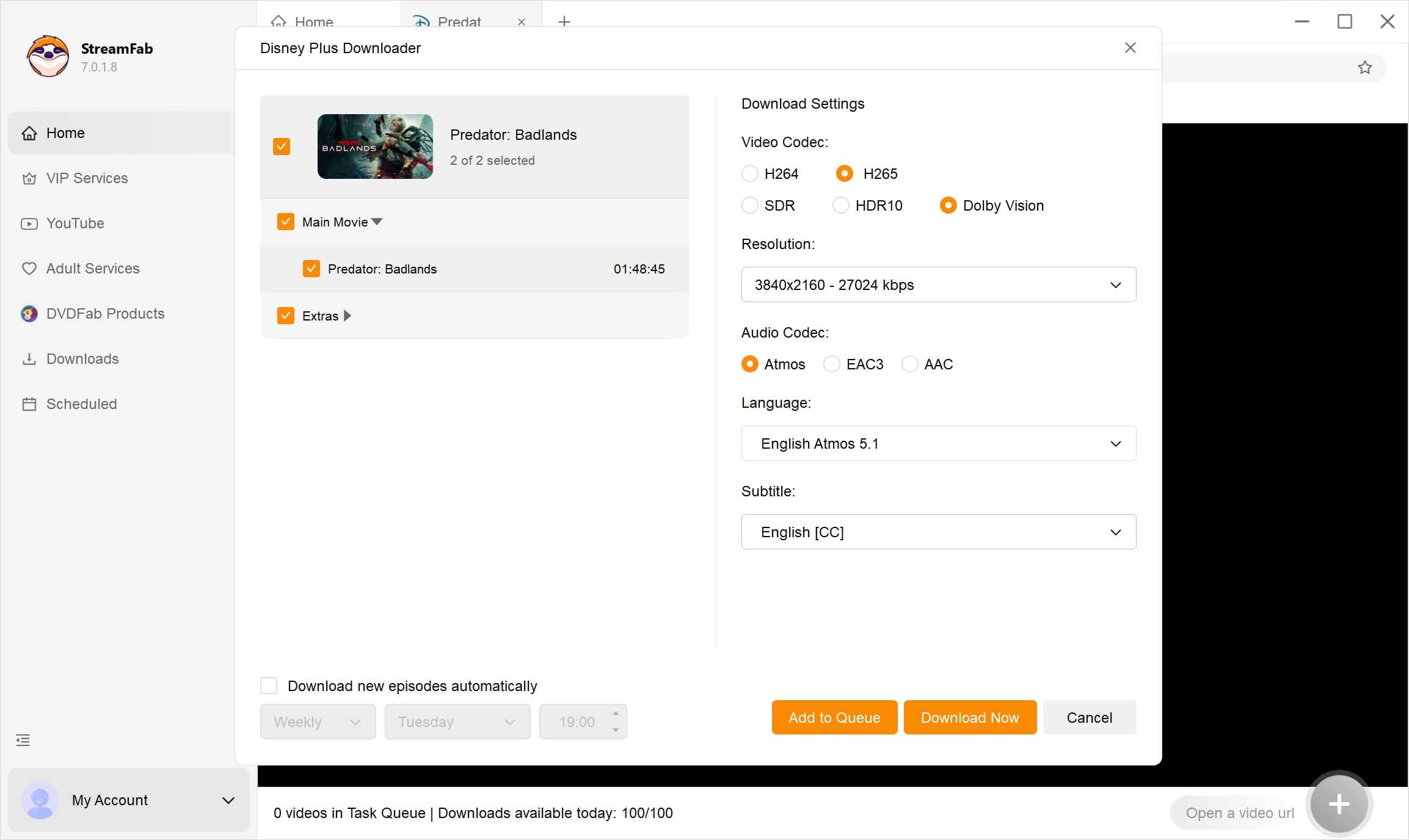Viewport: 1409px width, 840px height.
Task: Select H264 as the video codec
Action: pyautogui.click(x=749, y=173)
